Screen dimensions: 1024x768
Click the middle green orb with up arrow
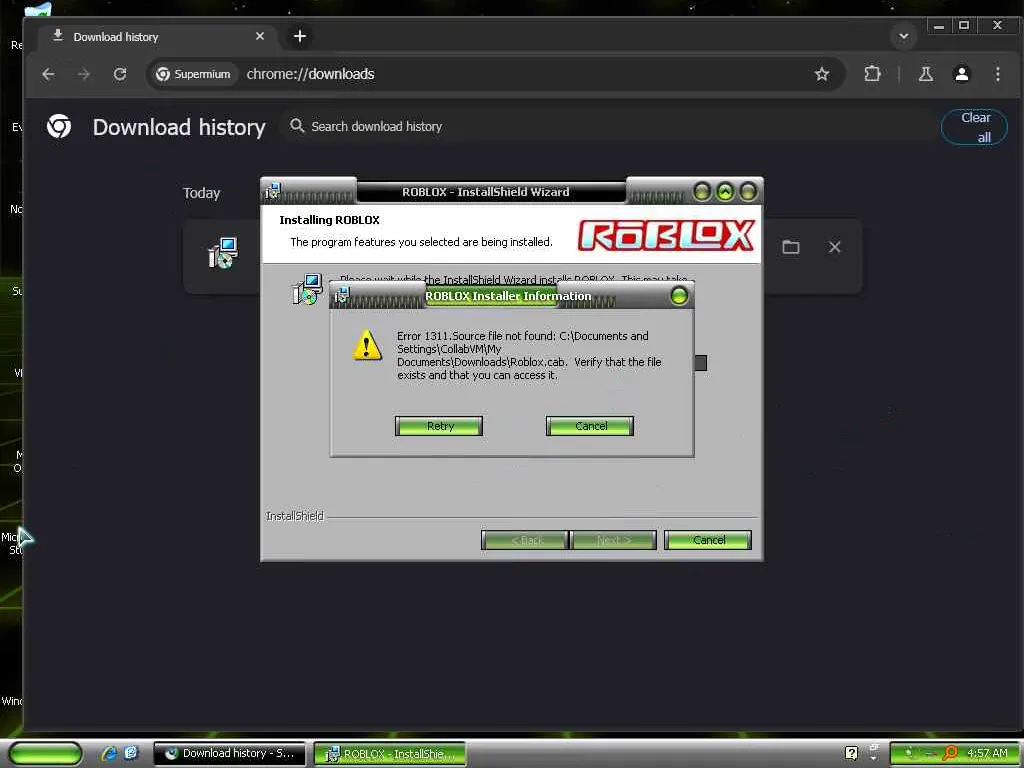point(725,191)
